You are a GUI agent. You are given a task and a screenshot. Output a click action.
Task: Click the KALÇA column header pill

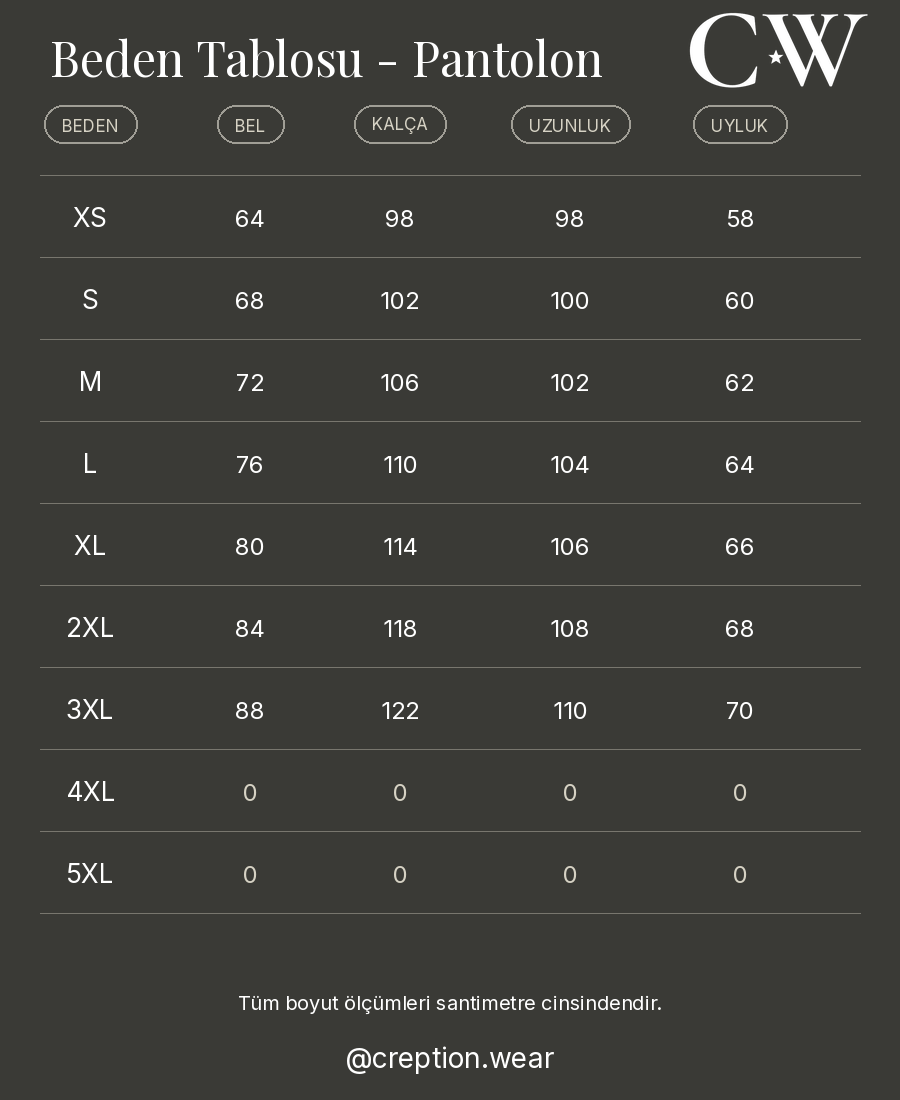click(x=400, y=124)
